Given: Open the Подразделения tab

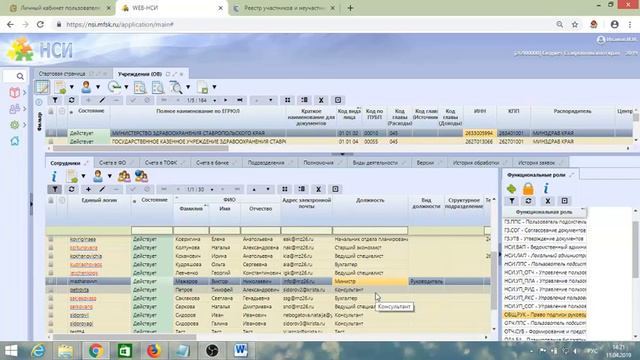Looking at the screenshot, I should [266, 162].
